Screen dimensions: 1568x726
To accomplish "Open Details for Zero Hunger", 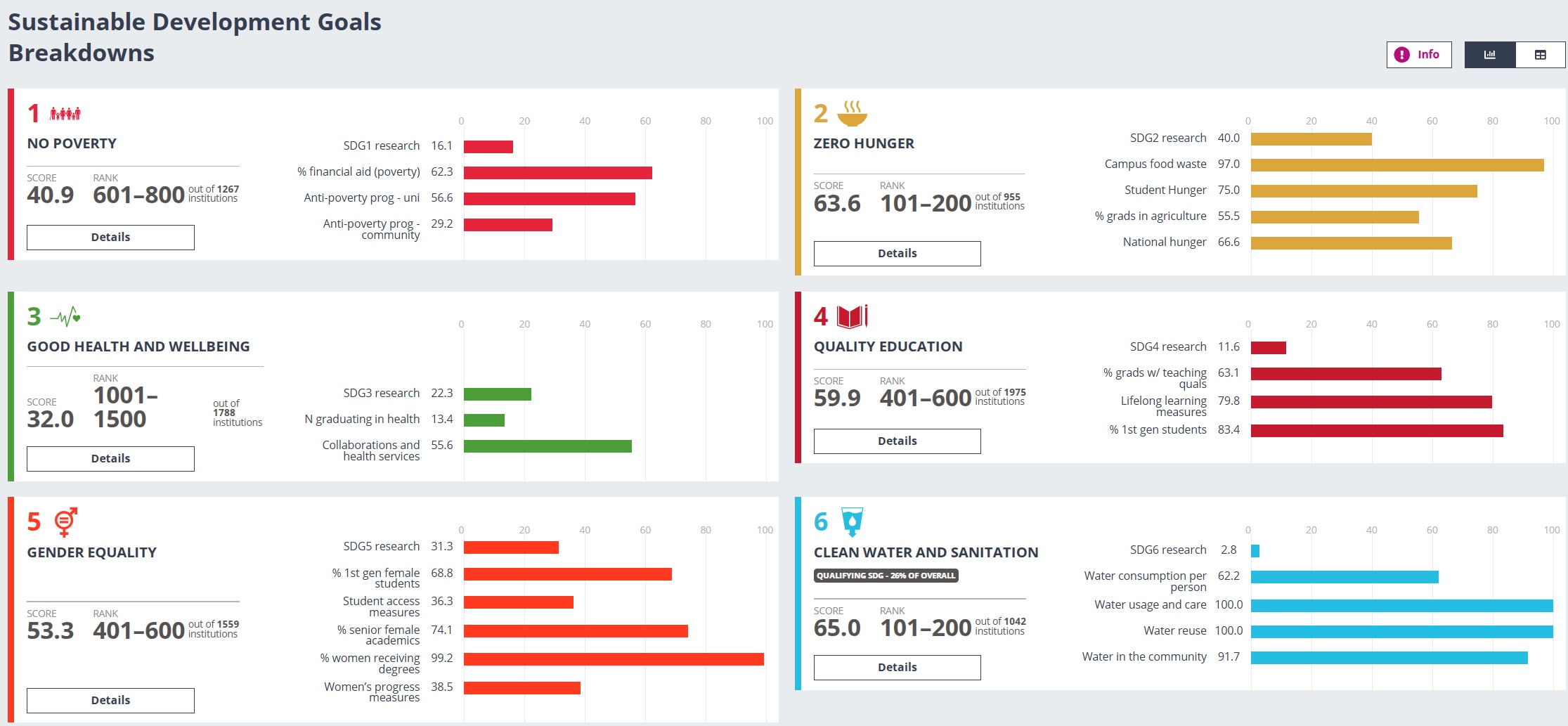I will coord(897,254).
